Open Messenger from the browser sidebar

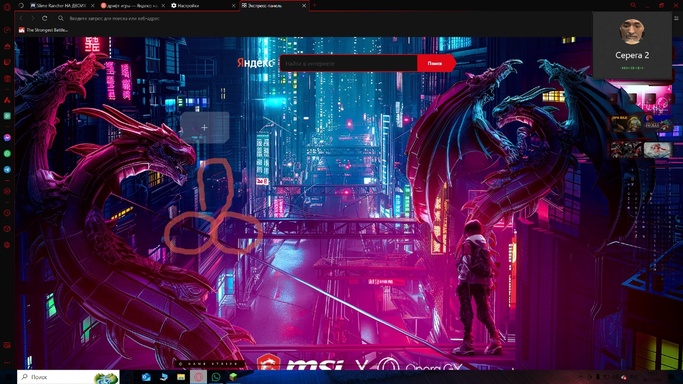coord(7,138)
